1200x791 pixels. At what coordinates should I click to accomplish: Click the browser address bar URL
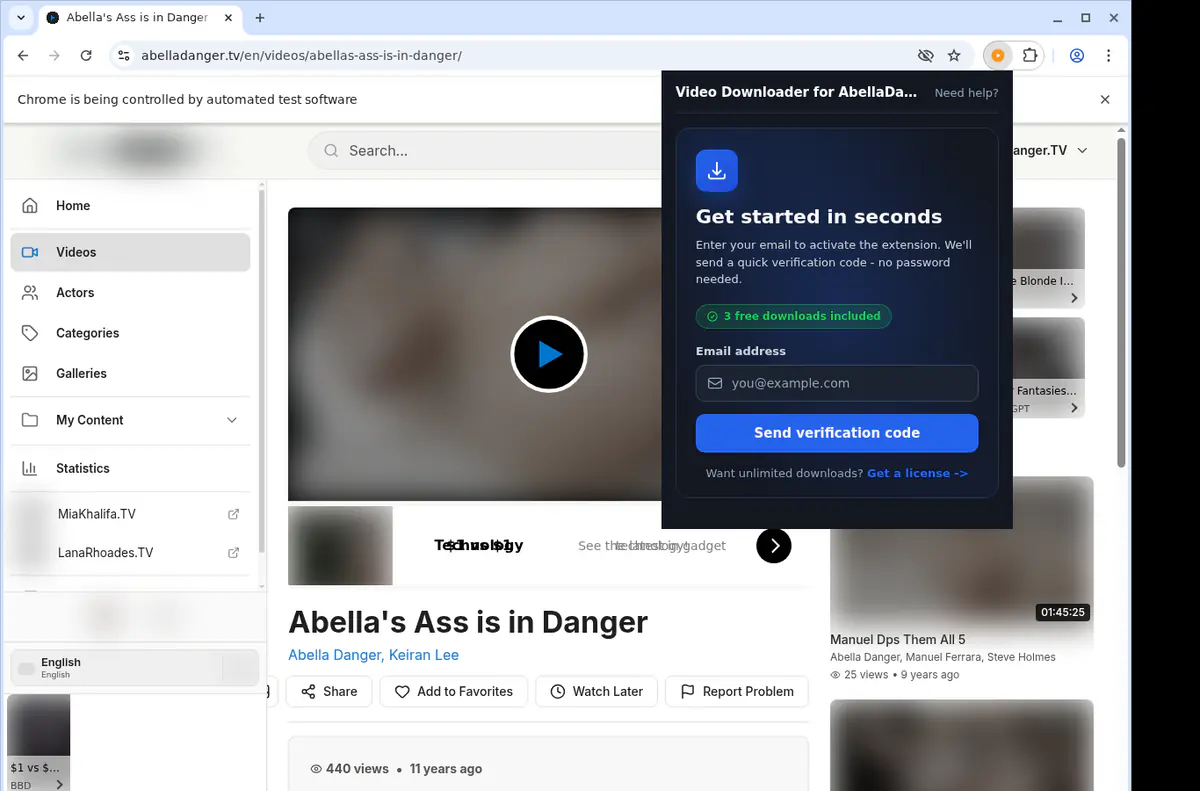pyautogui.click(x=301, y=56)
